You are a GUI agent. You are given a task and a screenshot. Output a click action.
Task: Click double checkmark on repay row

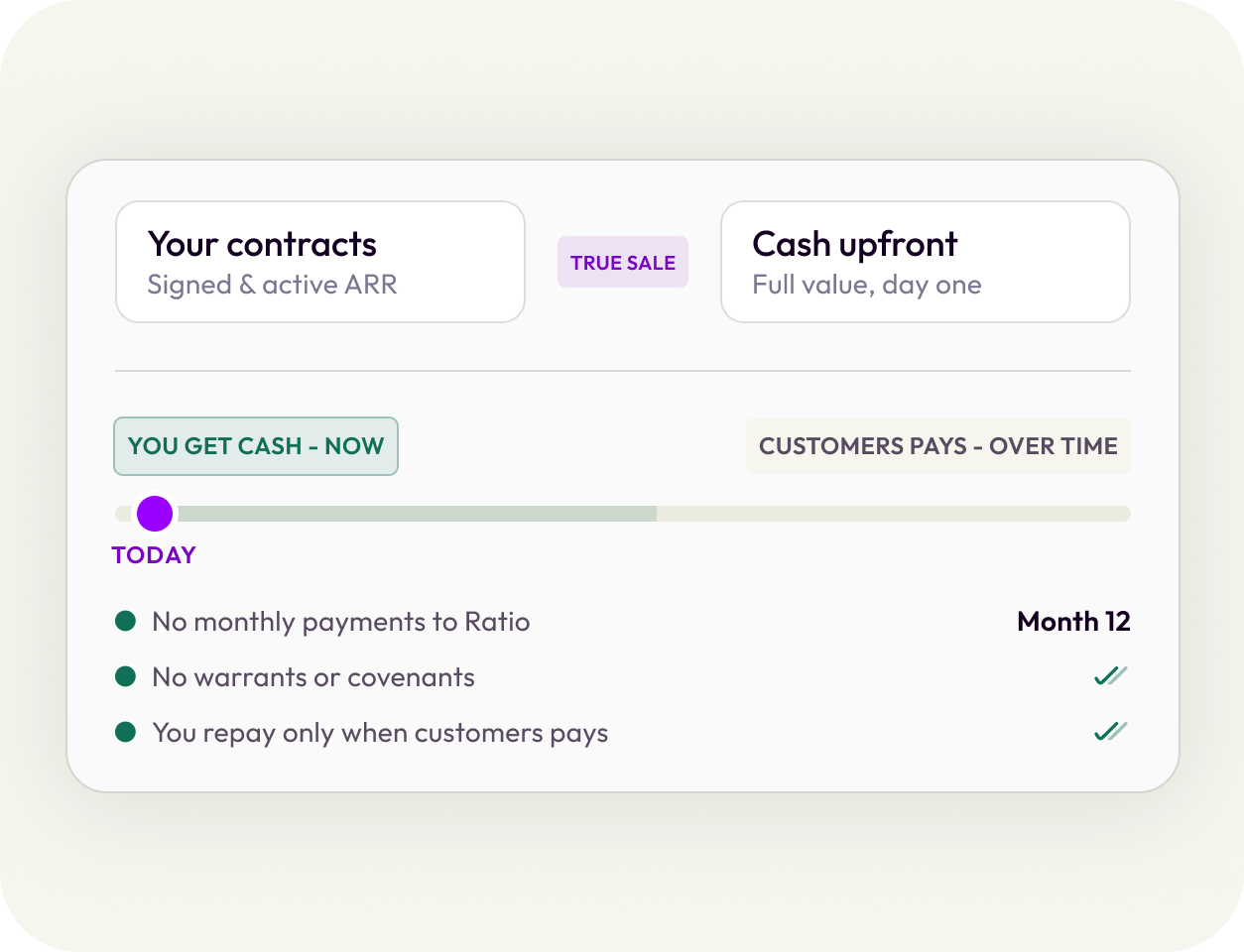click(x=1111, y=732)
